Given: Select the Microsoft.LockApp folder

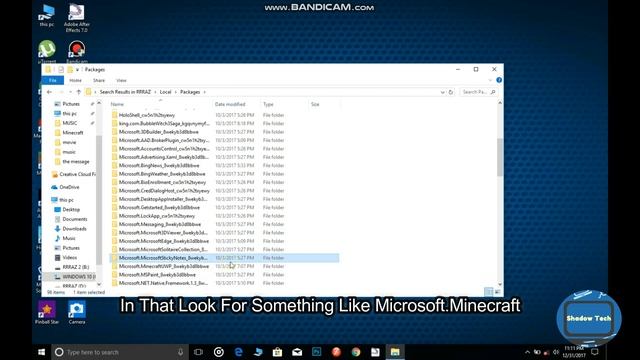Looking at the screenshot, I should click(x=157, y=216).
